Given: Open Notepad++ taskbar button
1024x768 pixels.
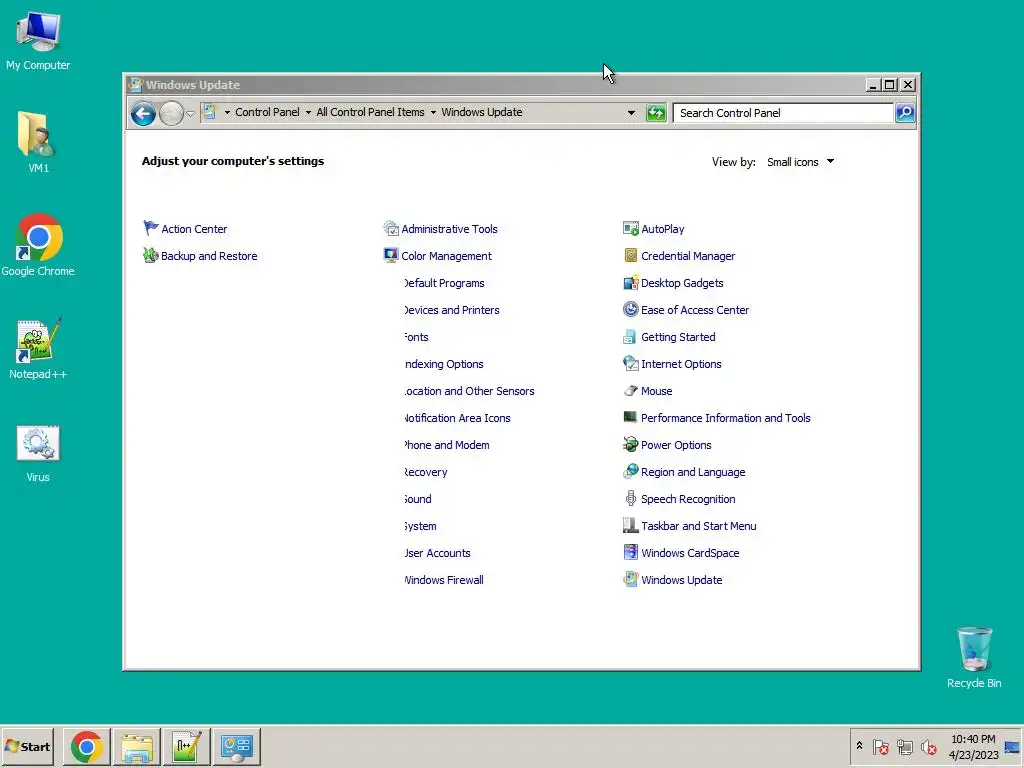Looking at the screenshot, I should click(186, 746).
